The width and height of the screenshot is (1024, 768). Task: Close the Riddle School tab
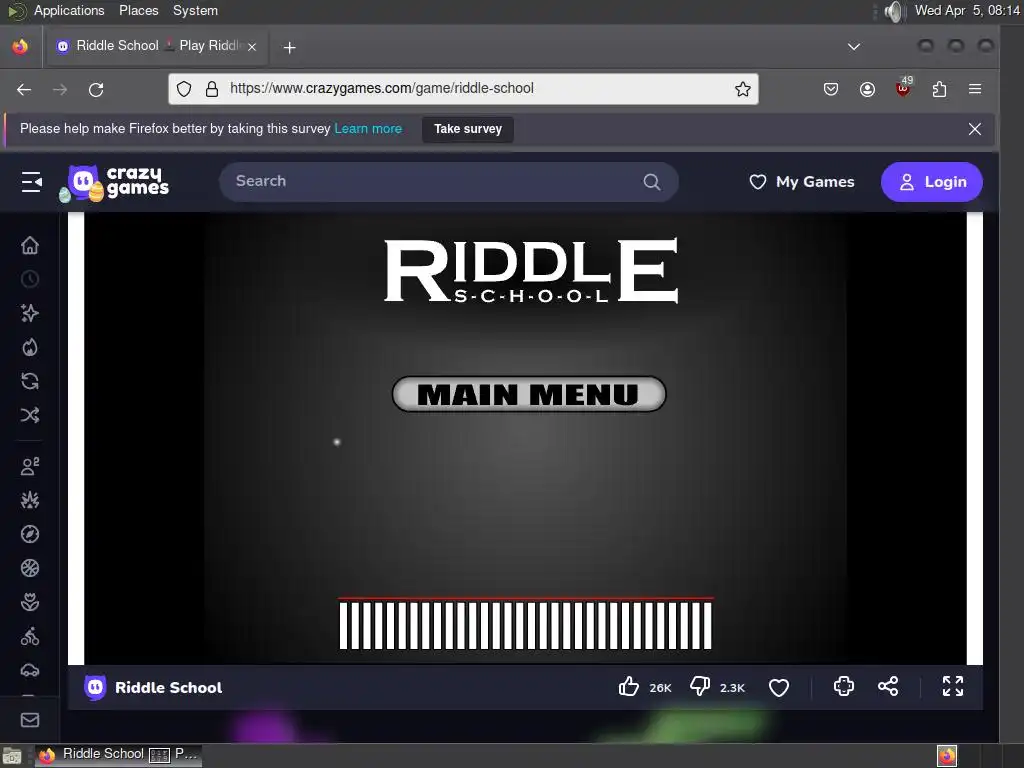[x=252, y=47]
